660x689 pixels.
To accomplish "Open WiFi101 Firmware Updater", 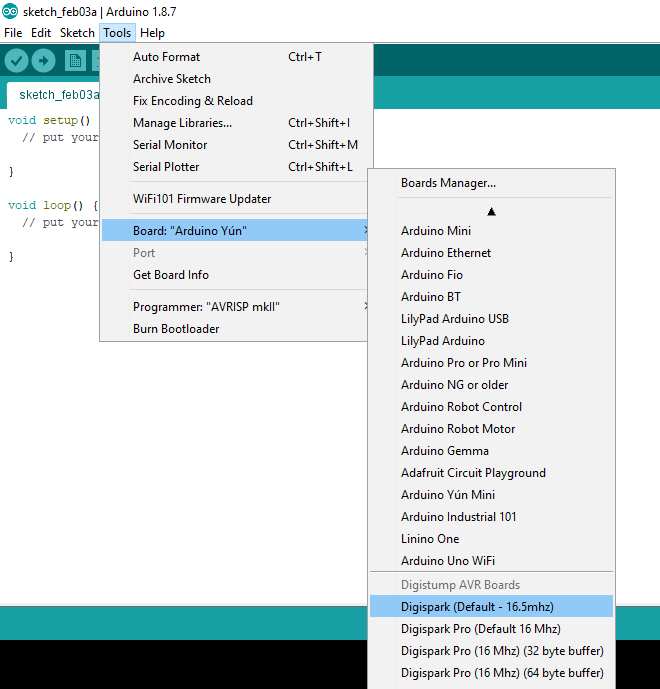I will pyautogui.click(x=236, y=199).
